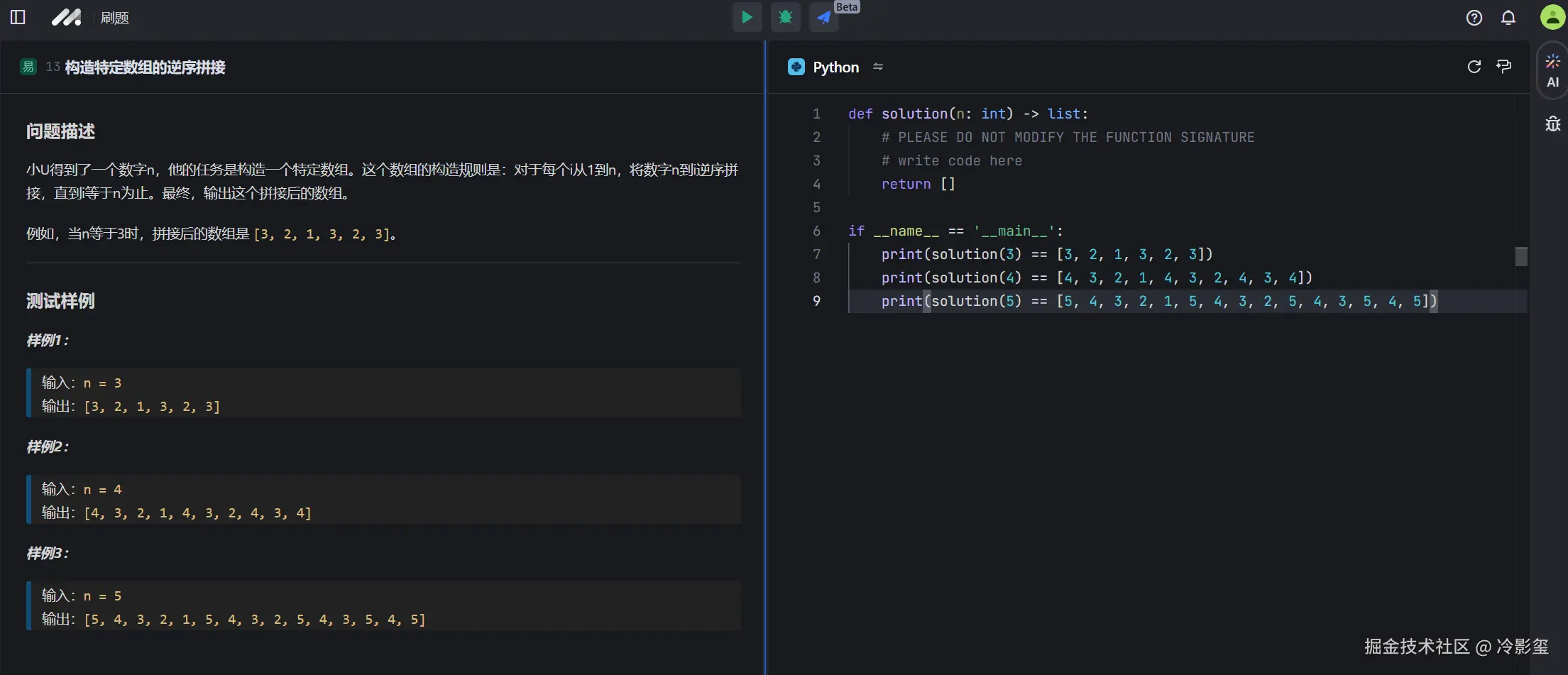Click the green 易 difficulty badge

[28, 67]
